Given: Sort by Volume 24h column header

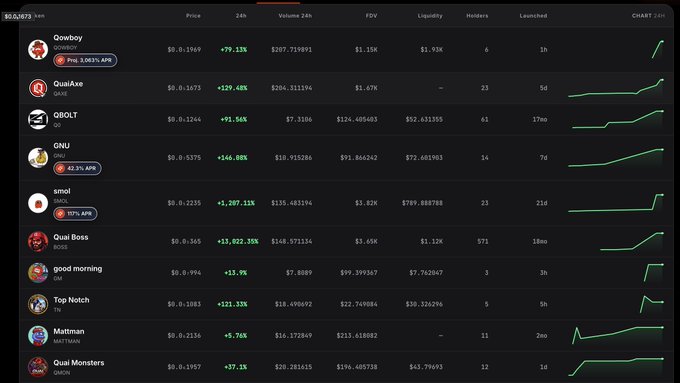Looking at the screenshot, I should (x=295, y=16).
